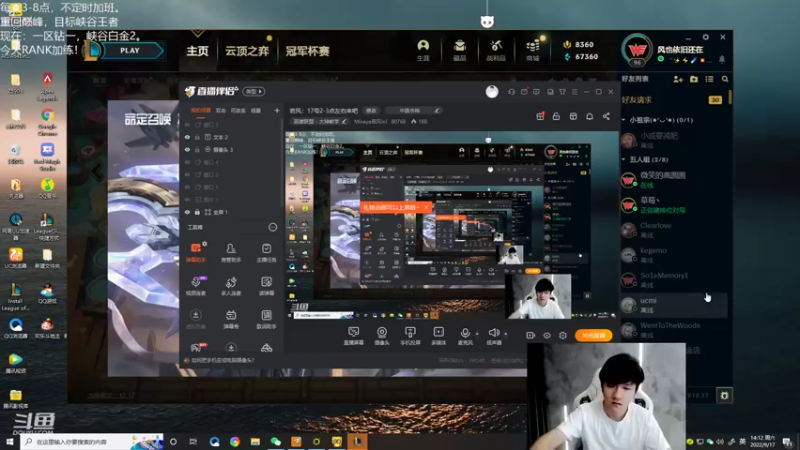
Task: Collapse the 五人组 friend group
Action: pyautogui.click(x=624, y=160)
